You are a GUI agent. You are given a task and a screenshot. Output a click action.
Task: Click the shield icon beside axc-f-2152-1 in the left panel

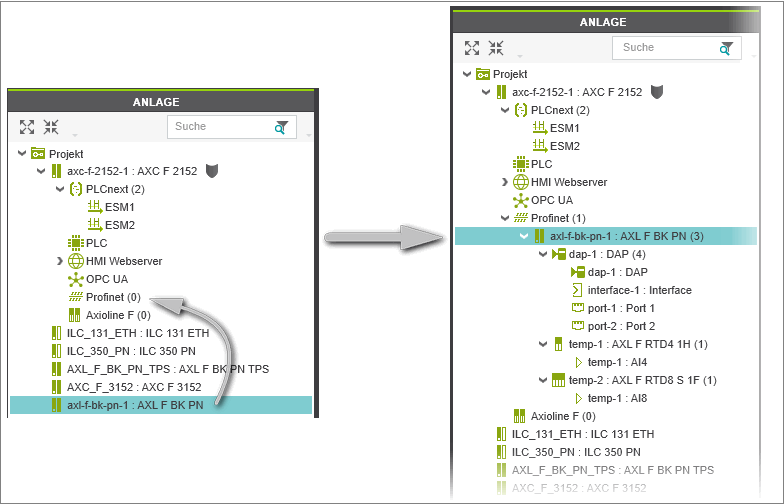212,171
